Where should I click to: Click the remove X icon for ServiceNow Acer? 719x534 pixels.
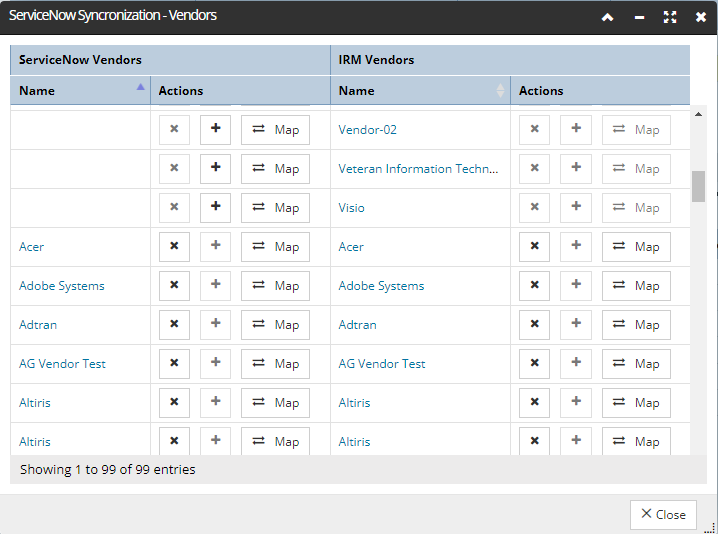(x=174, y=247)
